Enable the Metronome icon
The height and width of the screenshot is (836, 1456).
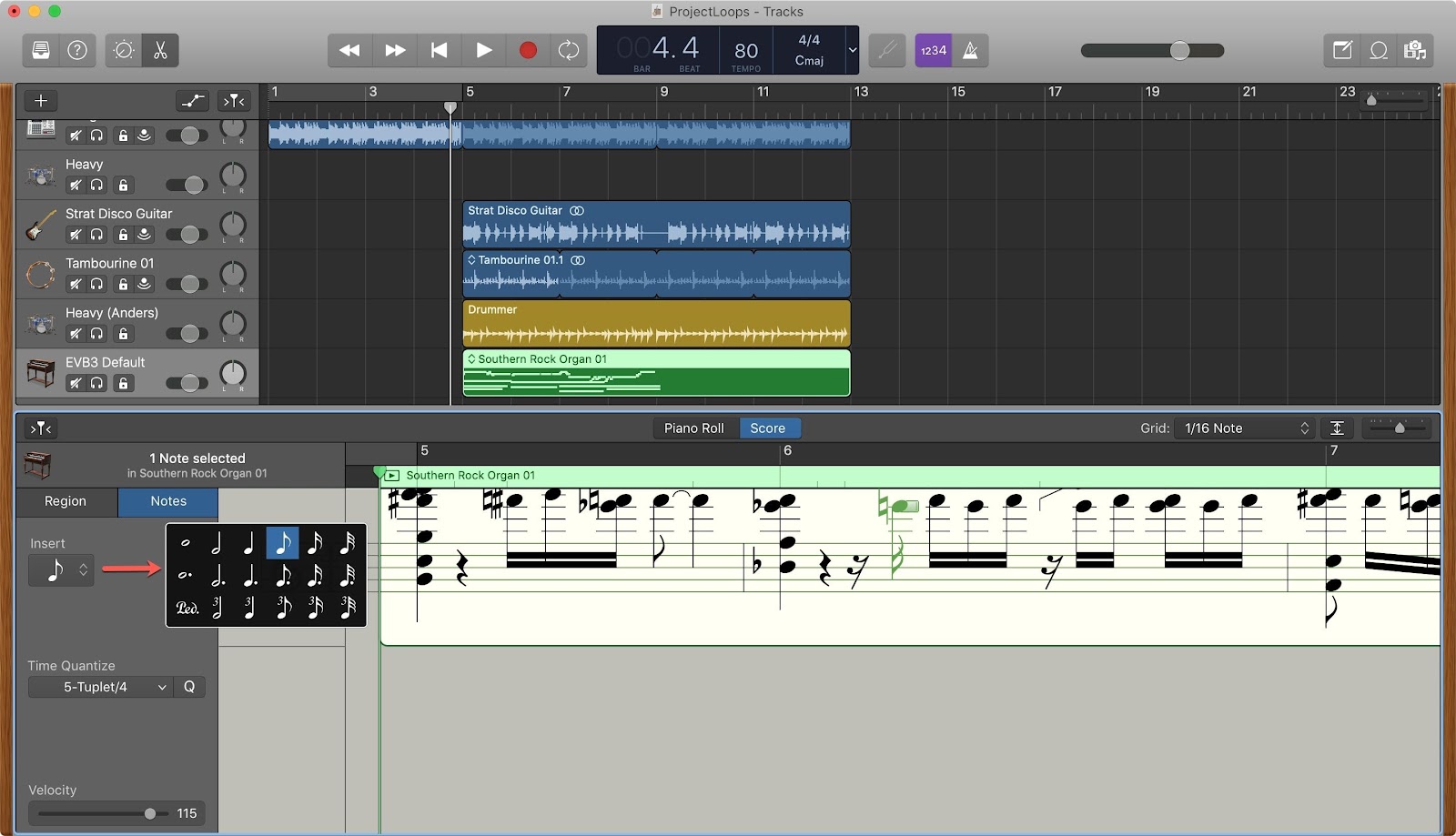click(970, 50)
